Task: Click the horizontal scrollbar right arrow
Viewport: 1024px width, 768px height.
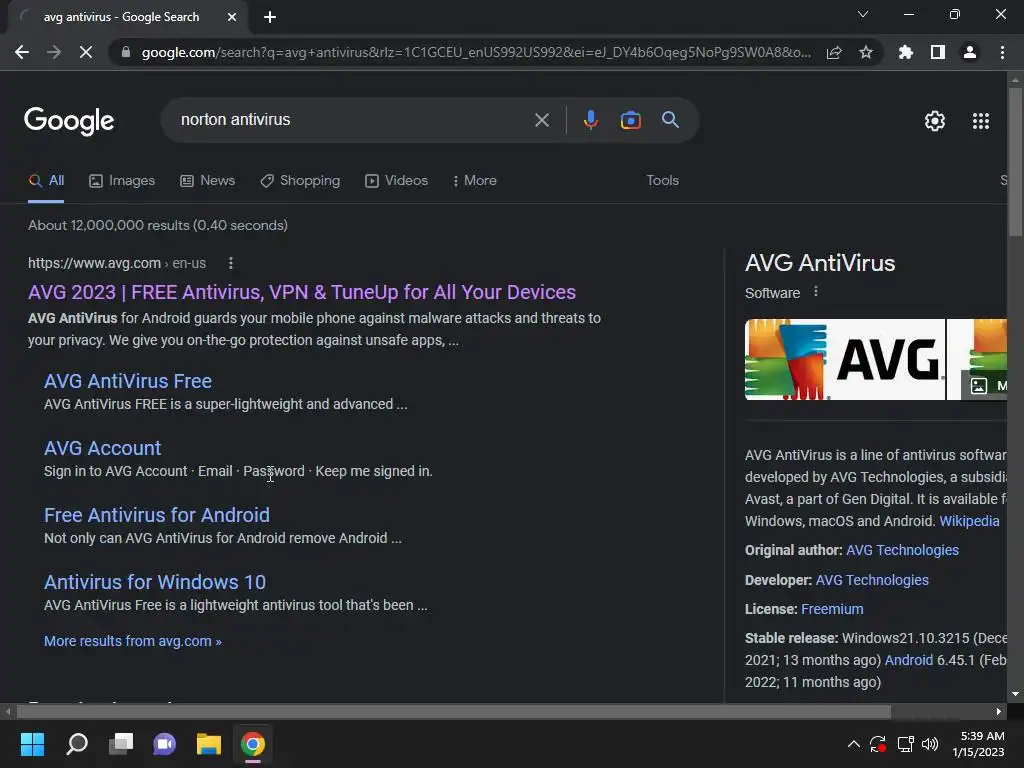Action: (999, 711)
